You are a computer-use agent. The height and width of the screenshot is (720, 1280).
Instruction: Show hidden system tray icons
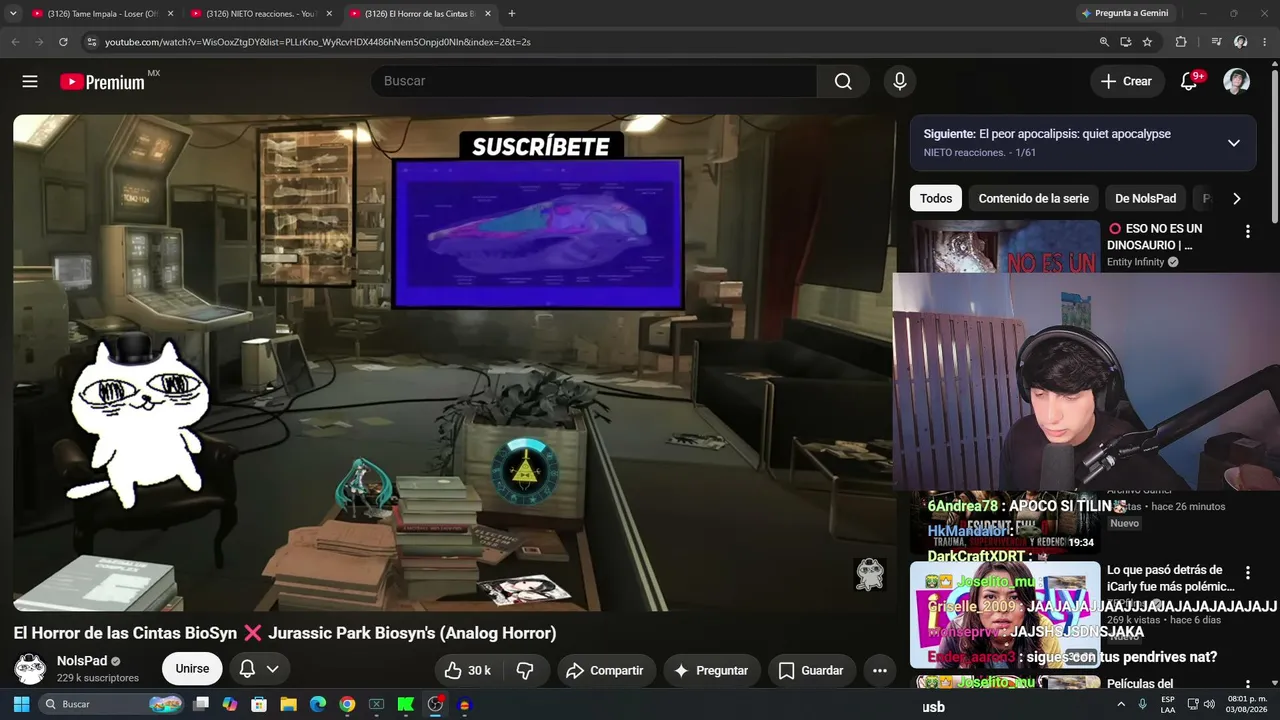[x=1120, y=704]
